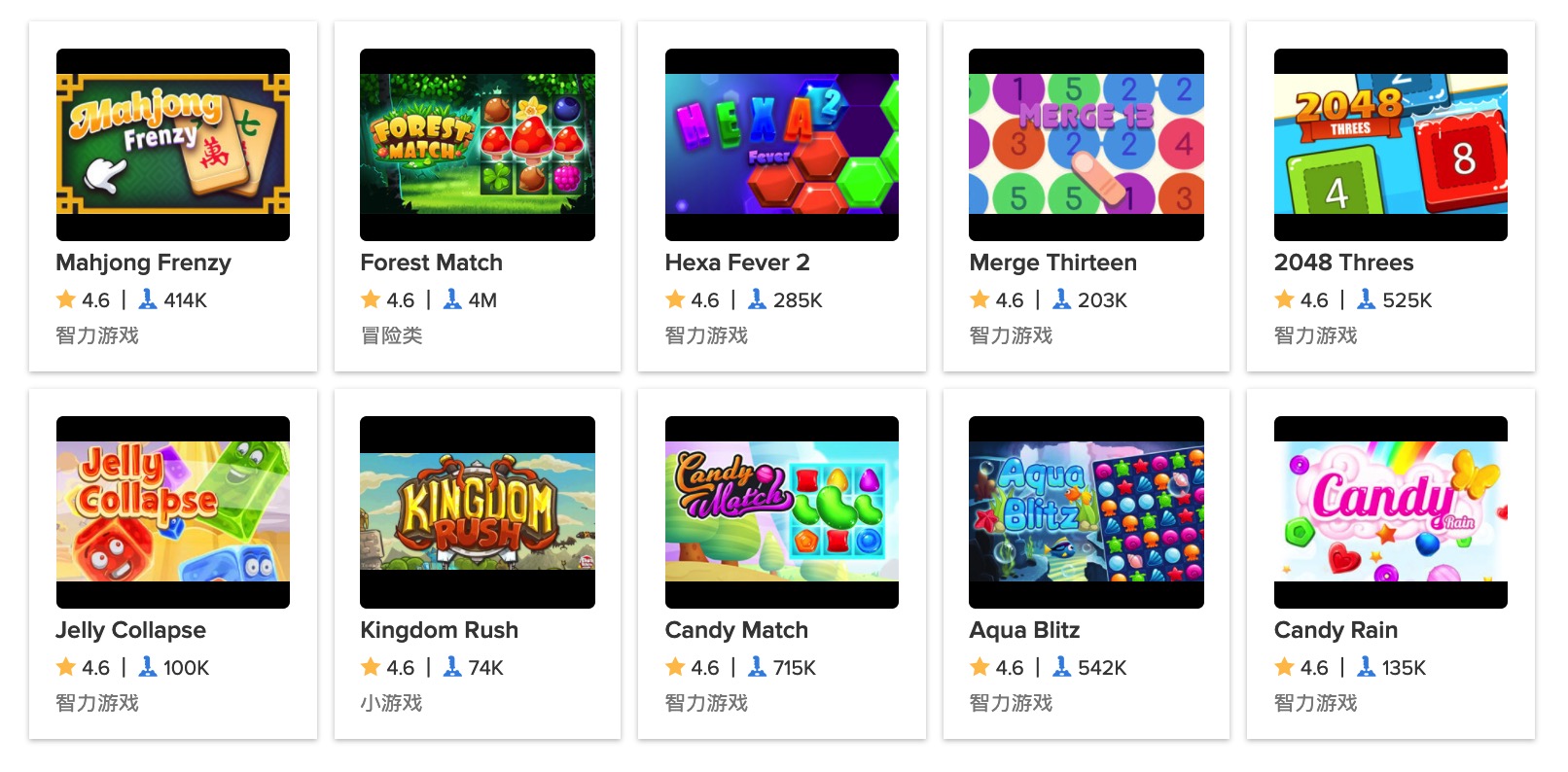Click the players icon beside 203K
Viewport: 1568px width, 772px height.
point(1061,299)
